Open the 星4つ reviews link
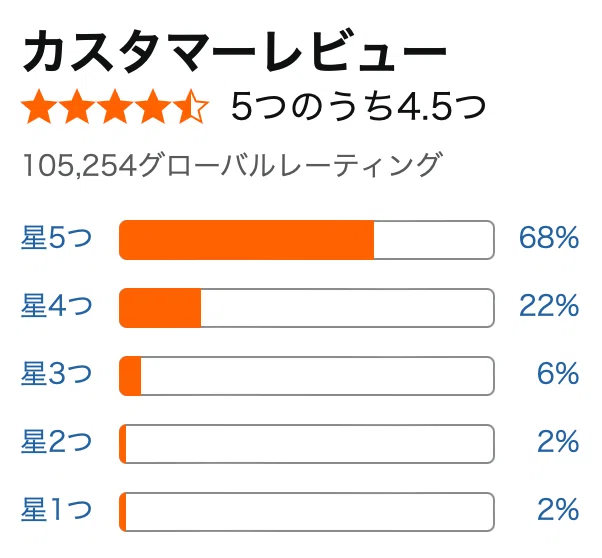 pyautogui.click(x=56, y=306)
